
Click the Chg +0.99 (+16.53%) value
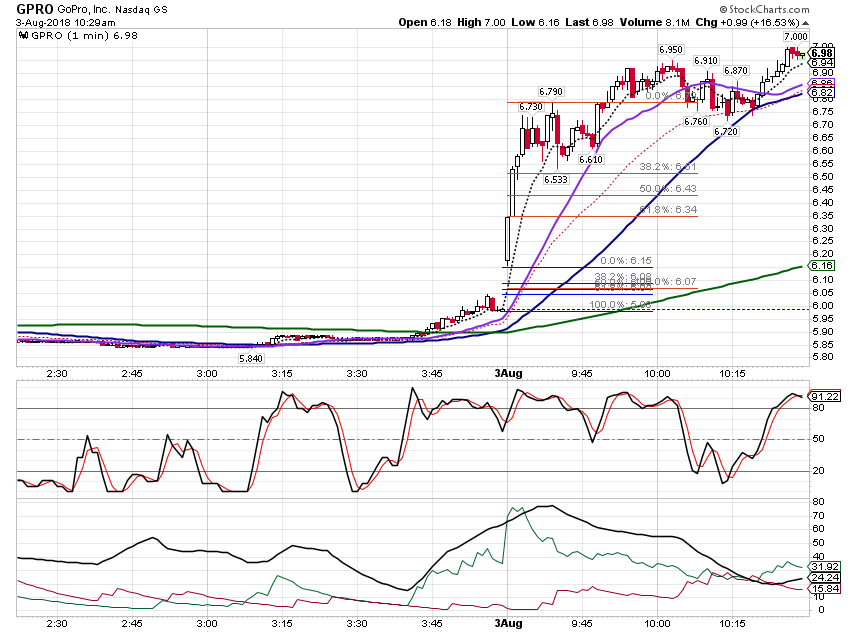point(748,22)
